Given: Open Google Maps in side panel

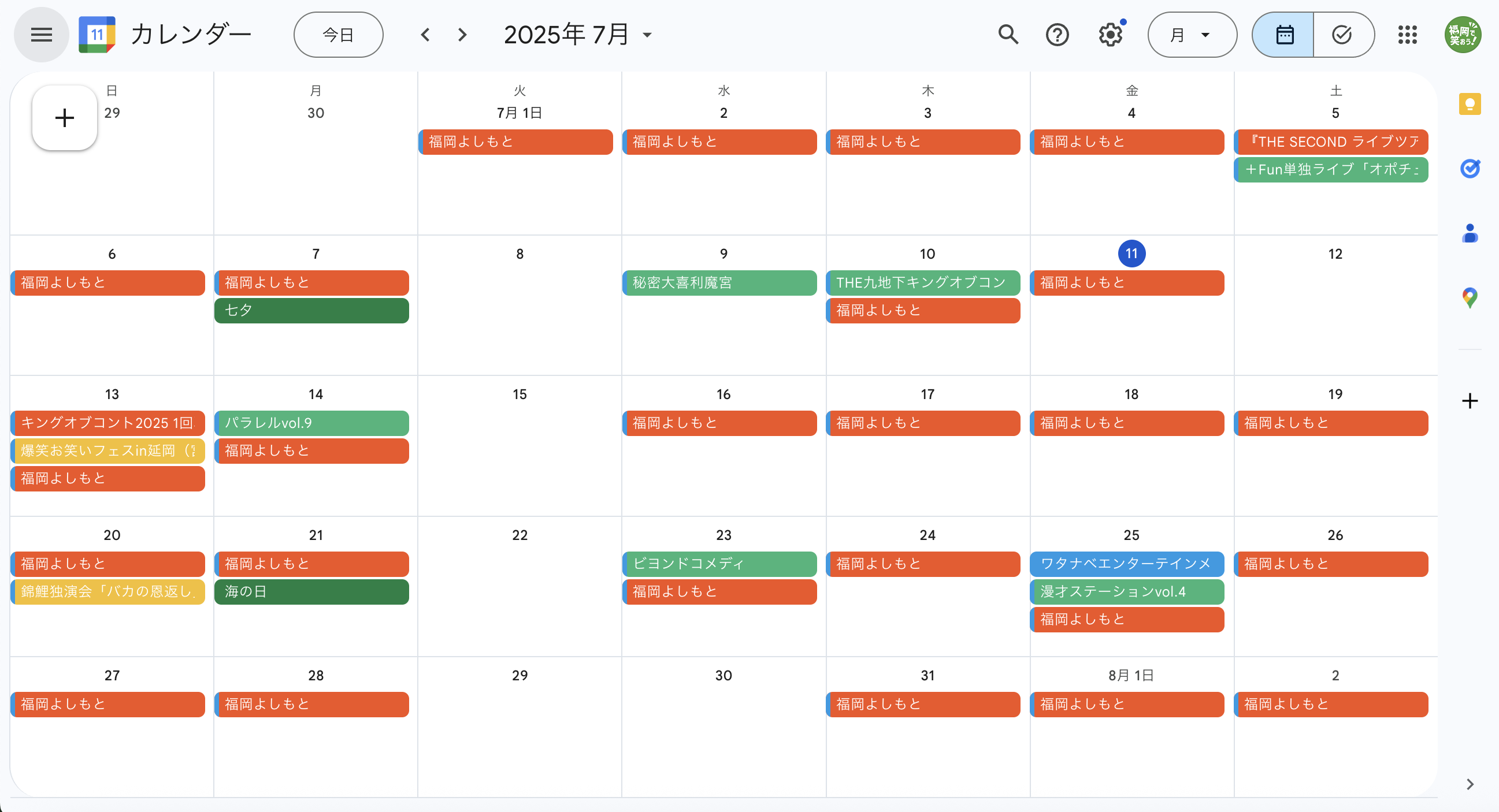Looking at the screenshot, I should click(x=1470, y=298).
